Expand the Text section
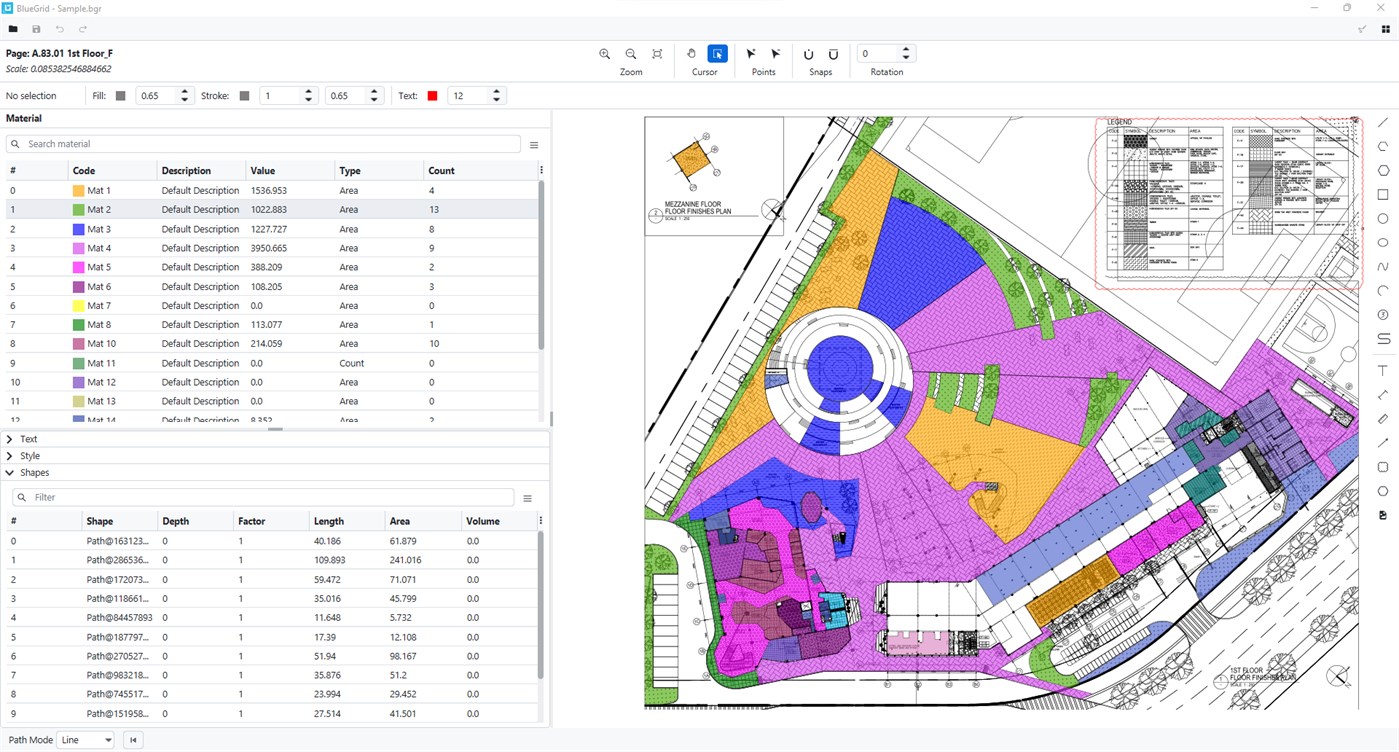Viewport: 1399px width, 752px height. pyautogui.click(x=29, y=439)
